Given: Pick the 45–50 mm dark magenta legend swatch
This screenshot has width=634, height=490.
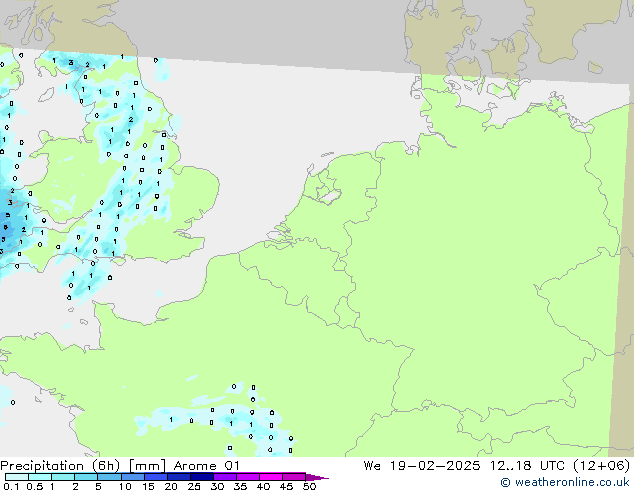Looking at the screenshot, I should [294, 477].
